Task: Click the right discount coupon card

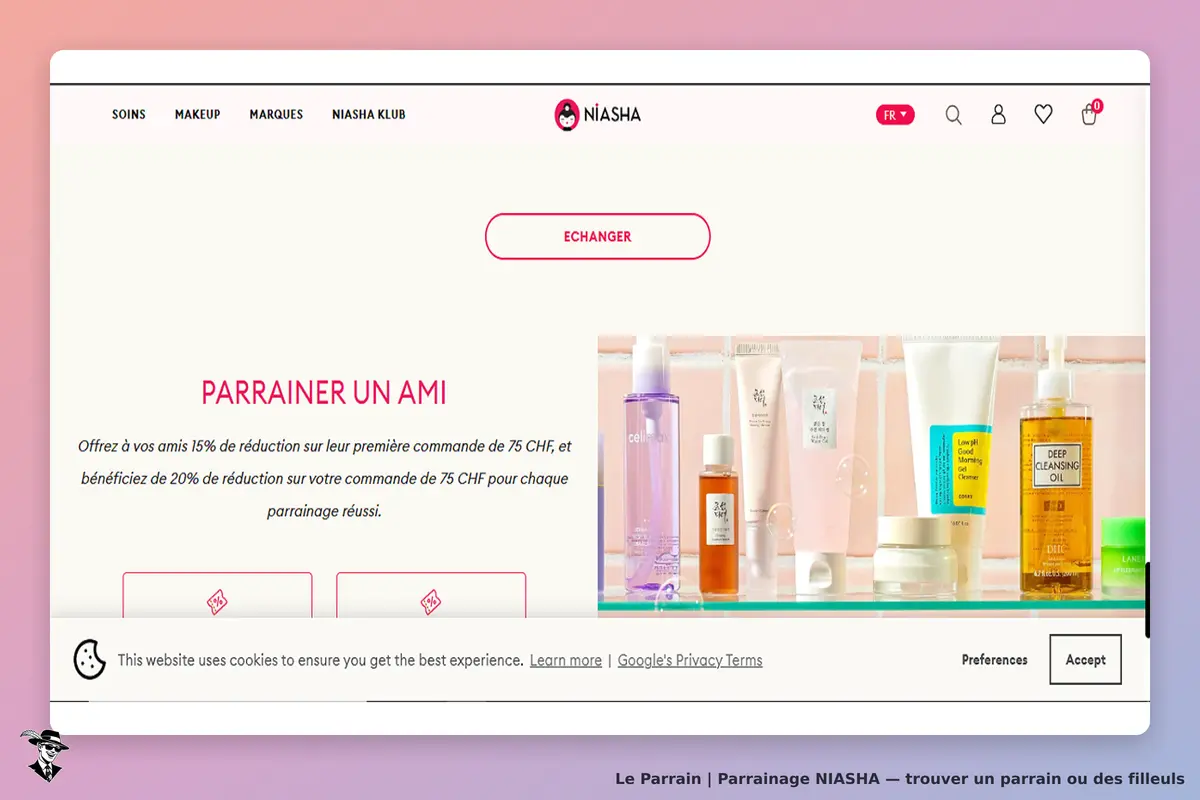Action: 431,596
